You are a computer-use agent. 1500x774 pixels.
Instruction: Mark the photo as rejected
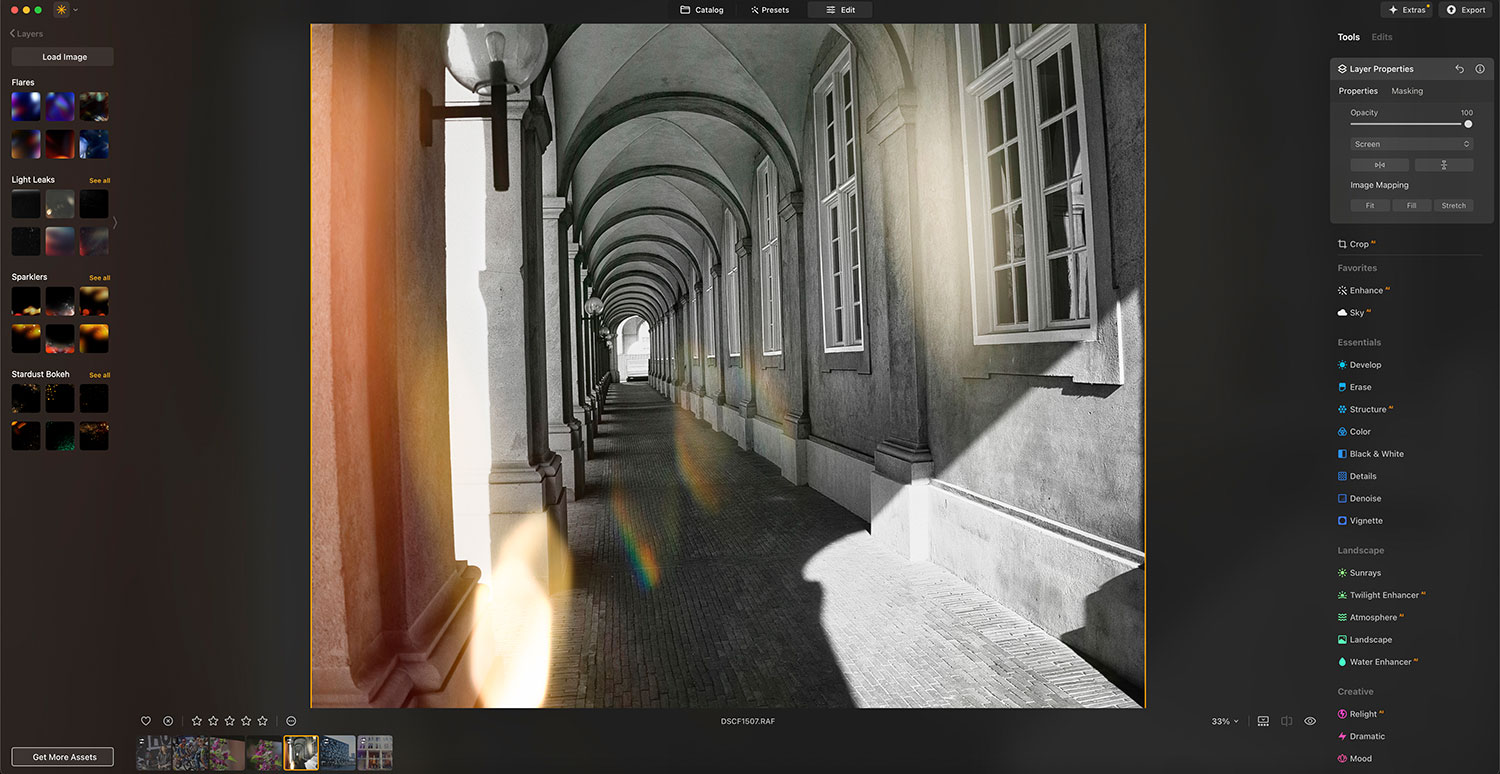[168, 721]
